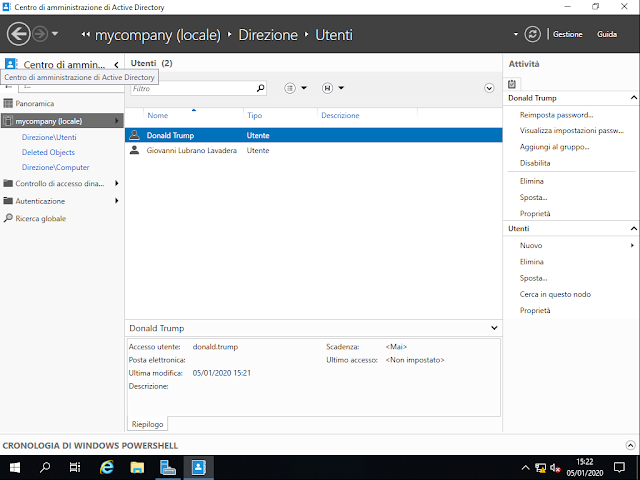Open the Gestione menu
The height and width of the screenshot is (480, 640).
(x=567, y=34)
